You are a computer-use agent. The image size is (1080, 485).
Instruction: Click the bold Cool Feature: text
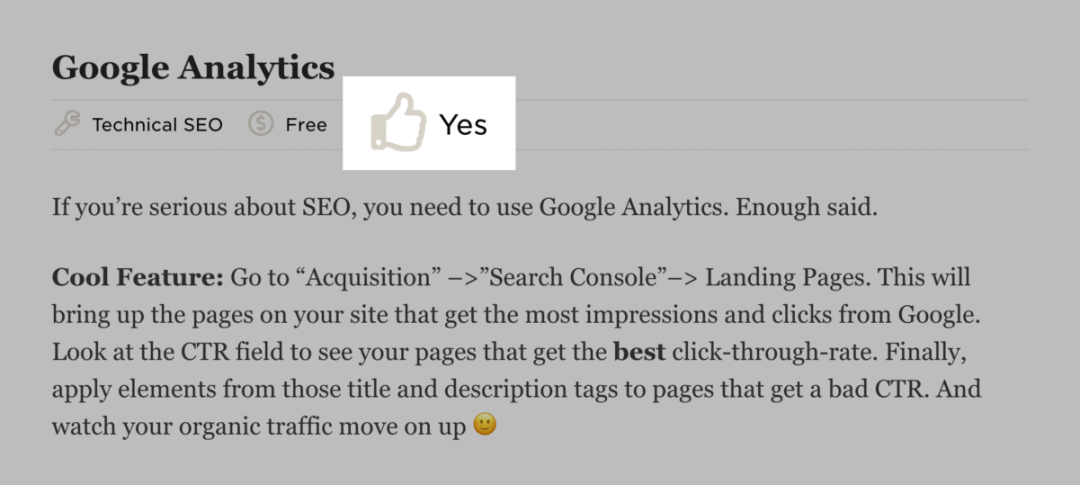point(138,277)
